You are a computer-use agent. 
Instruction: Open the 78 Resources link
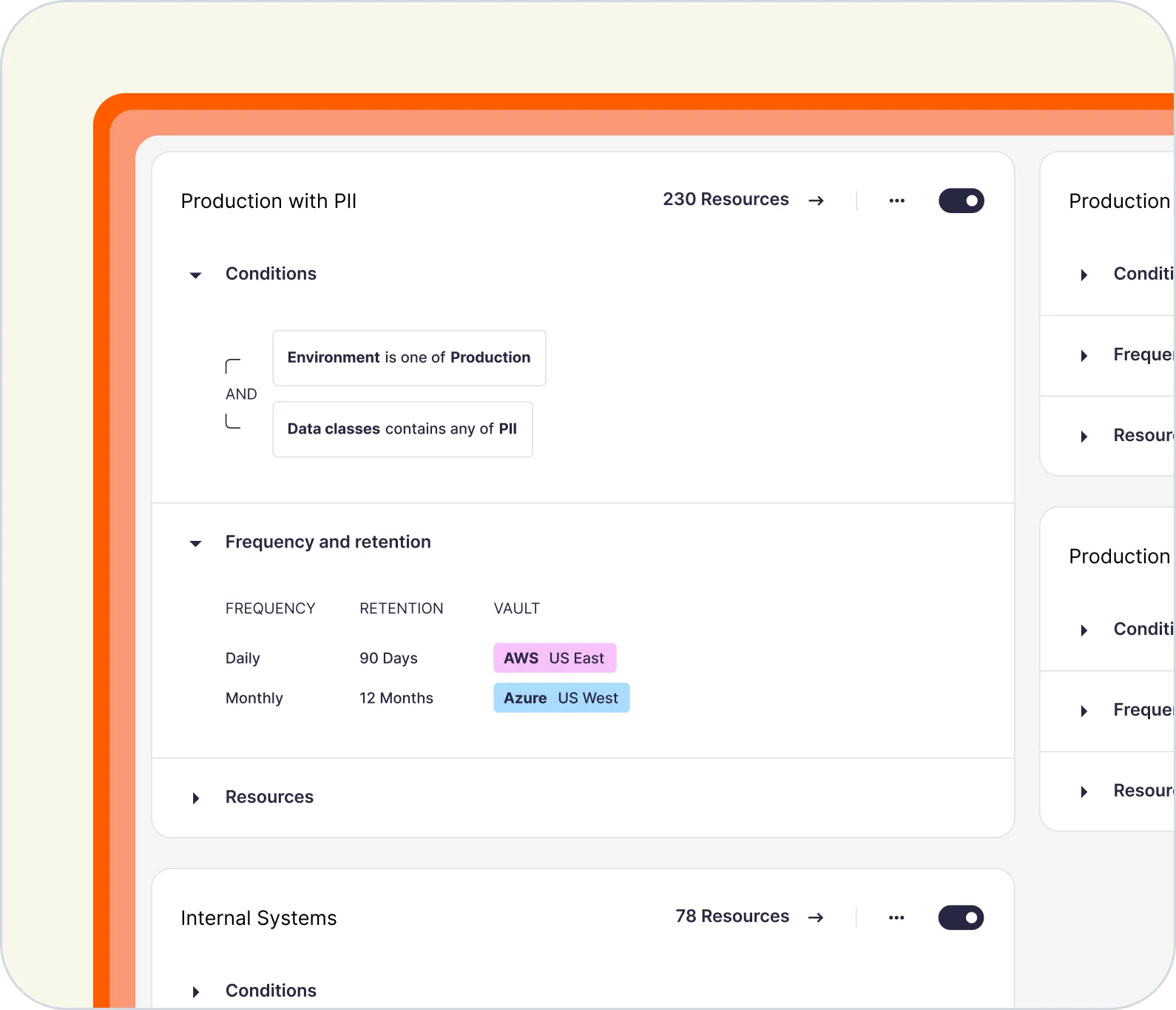tap(732, 917)
